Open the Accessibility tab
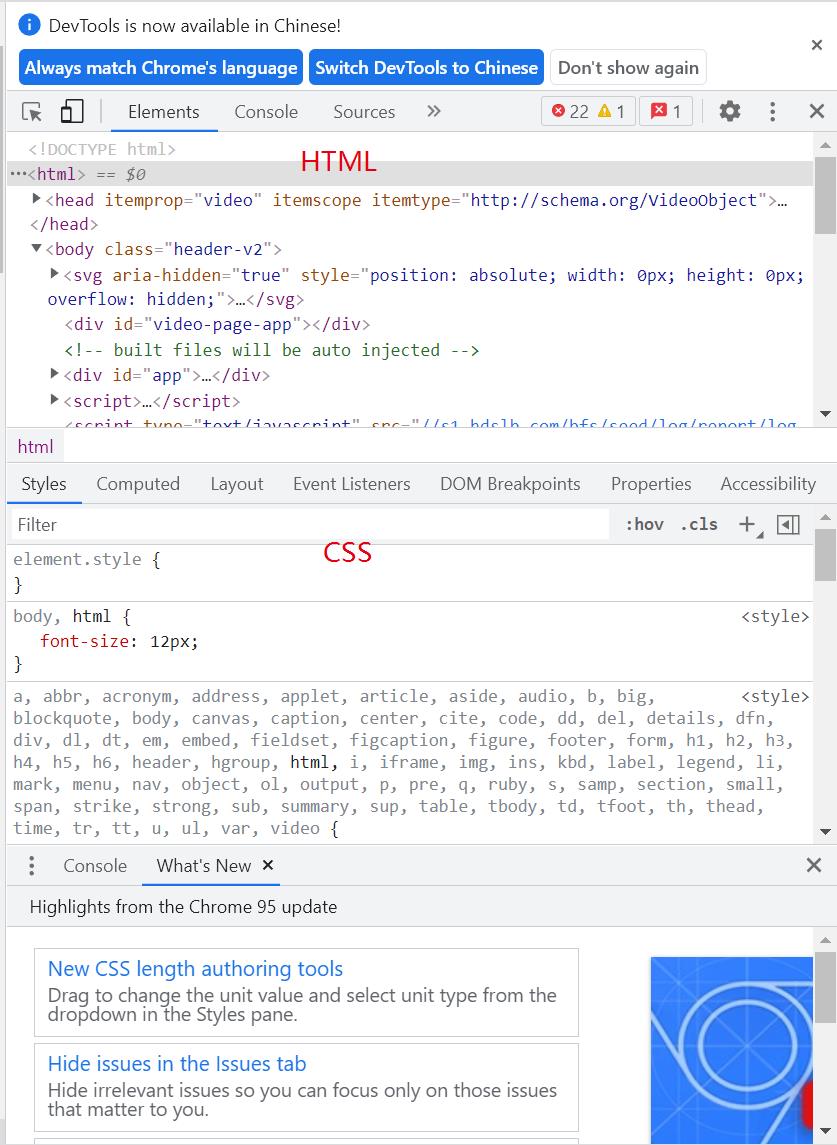This screenshot has width=837, height=1145. [768, 483]
